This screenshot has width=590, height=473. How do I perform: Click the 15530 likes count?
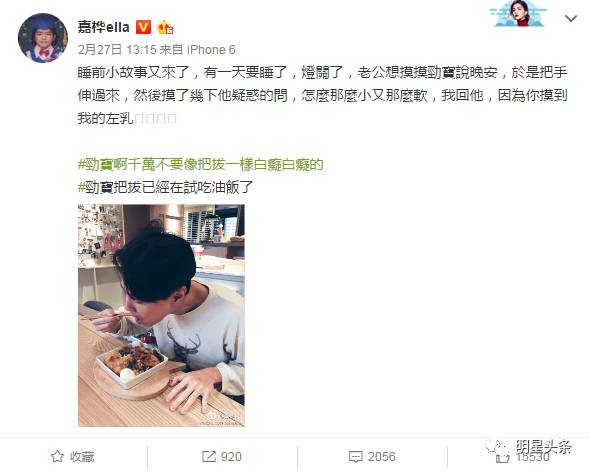pyautogui.click(x=532, y=457)
